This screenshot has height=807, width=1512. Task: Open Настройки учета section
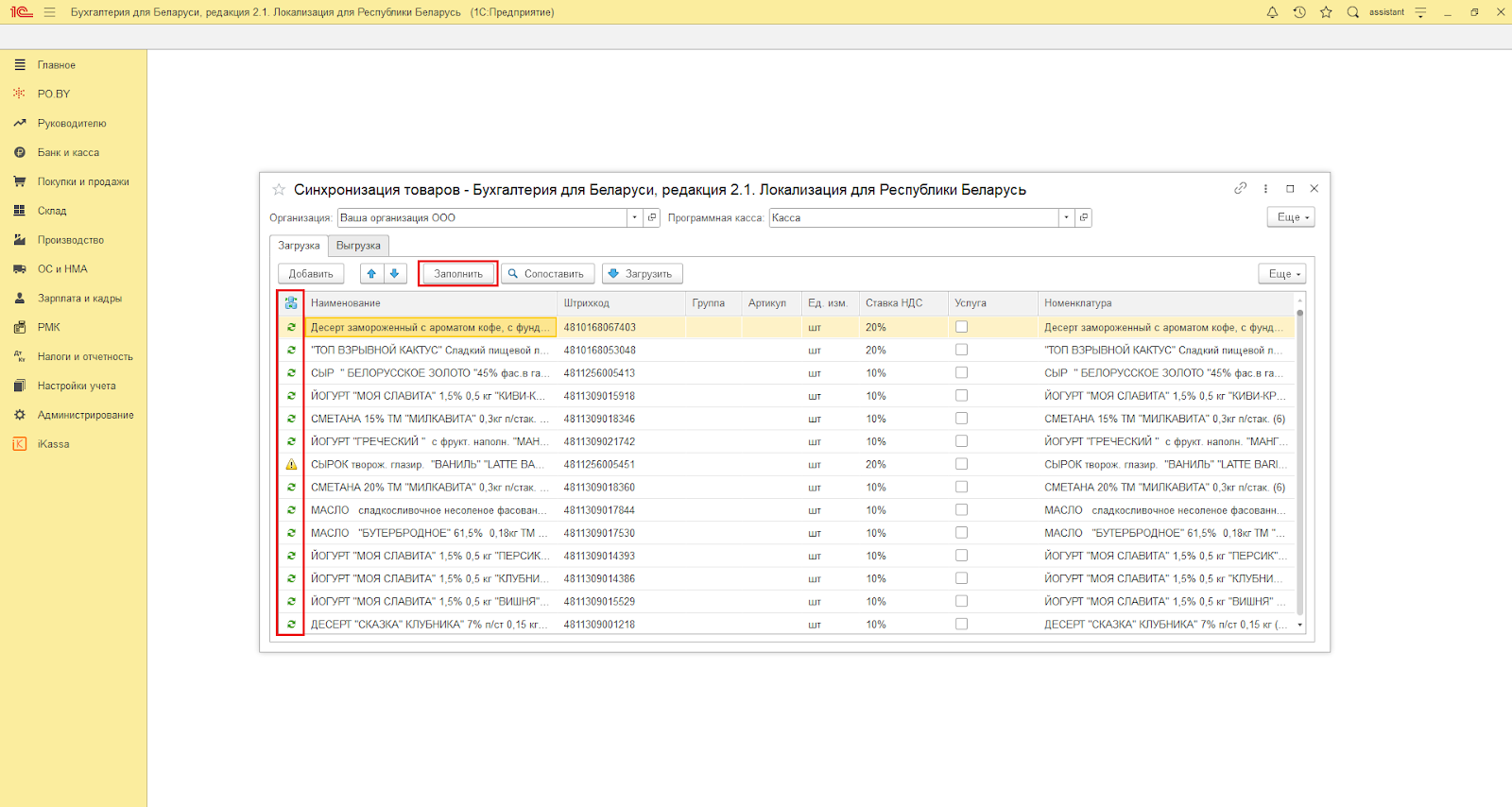click(77, 386)
